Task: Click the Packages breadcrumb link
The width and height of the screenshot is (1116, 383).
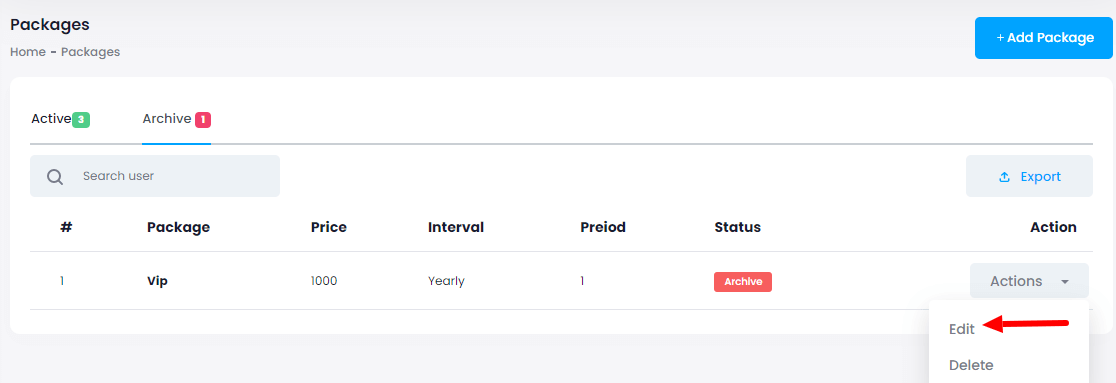Action: [x=90, y=52]
